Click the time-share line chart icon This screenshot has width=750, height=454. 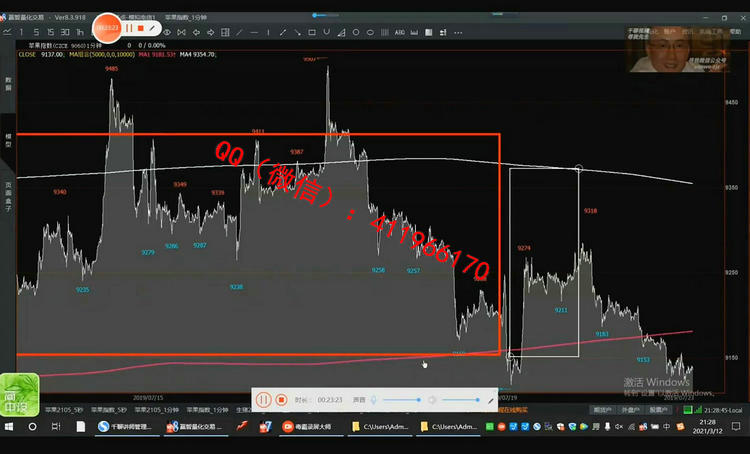[7, 32]
